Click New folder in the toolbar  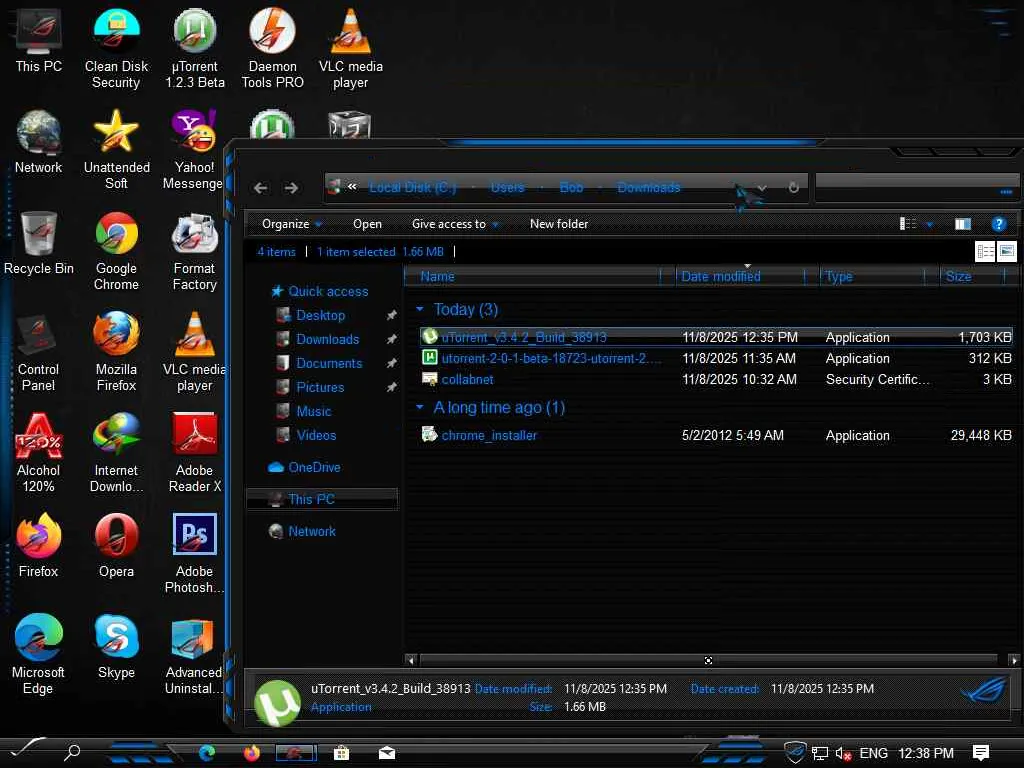pos(559,224)
